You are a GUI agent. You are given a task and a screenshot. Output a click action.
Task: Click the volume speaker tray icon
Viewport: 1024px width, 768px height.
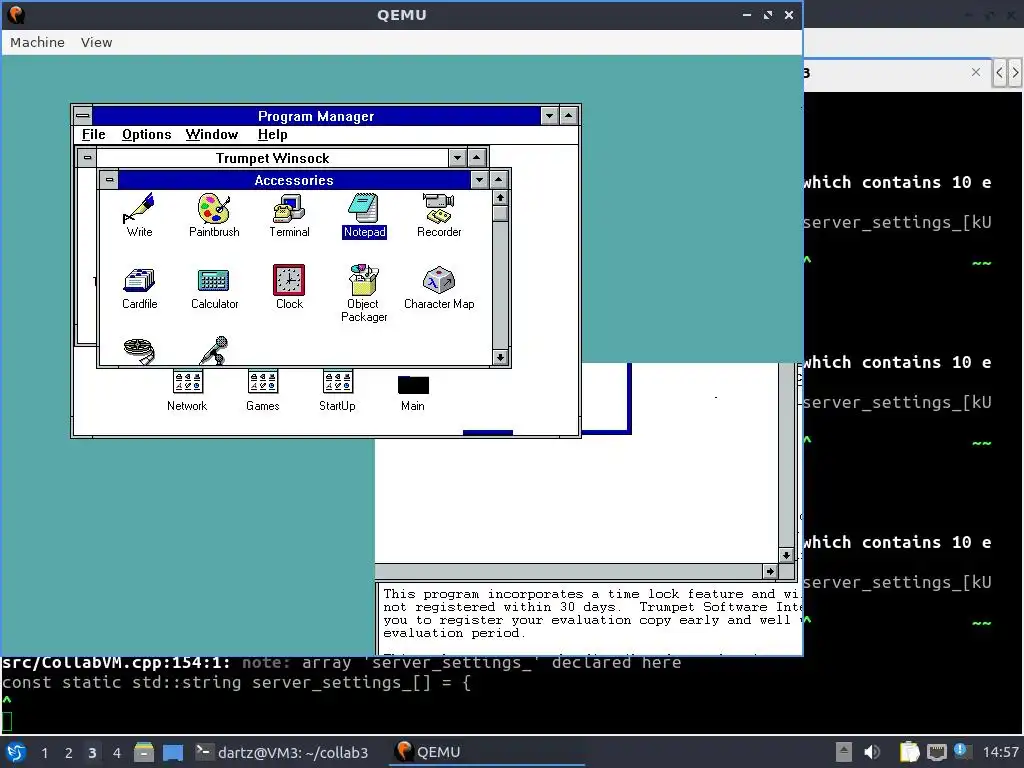coord(871,752)
